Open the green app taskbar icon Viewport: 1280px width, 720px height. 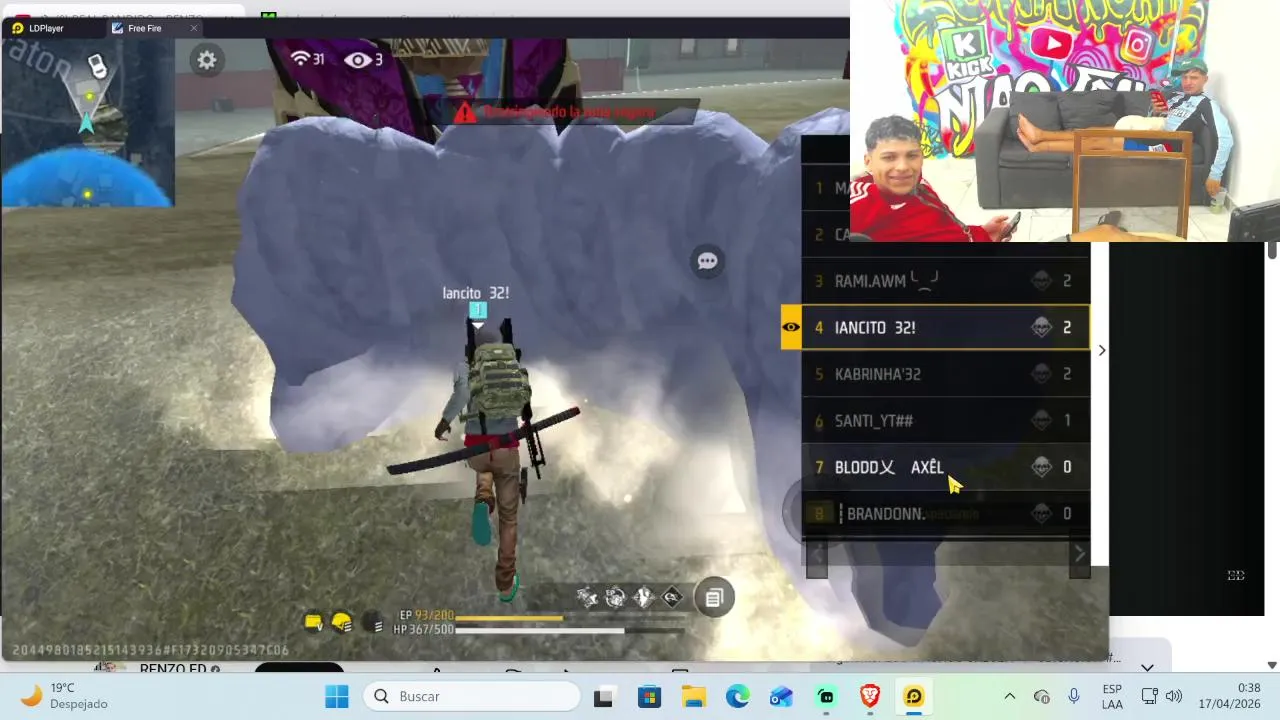click(x=826, y=697)
